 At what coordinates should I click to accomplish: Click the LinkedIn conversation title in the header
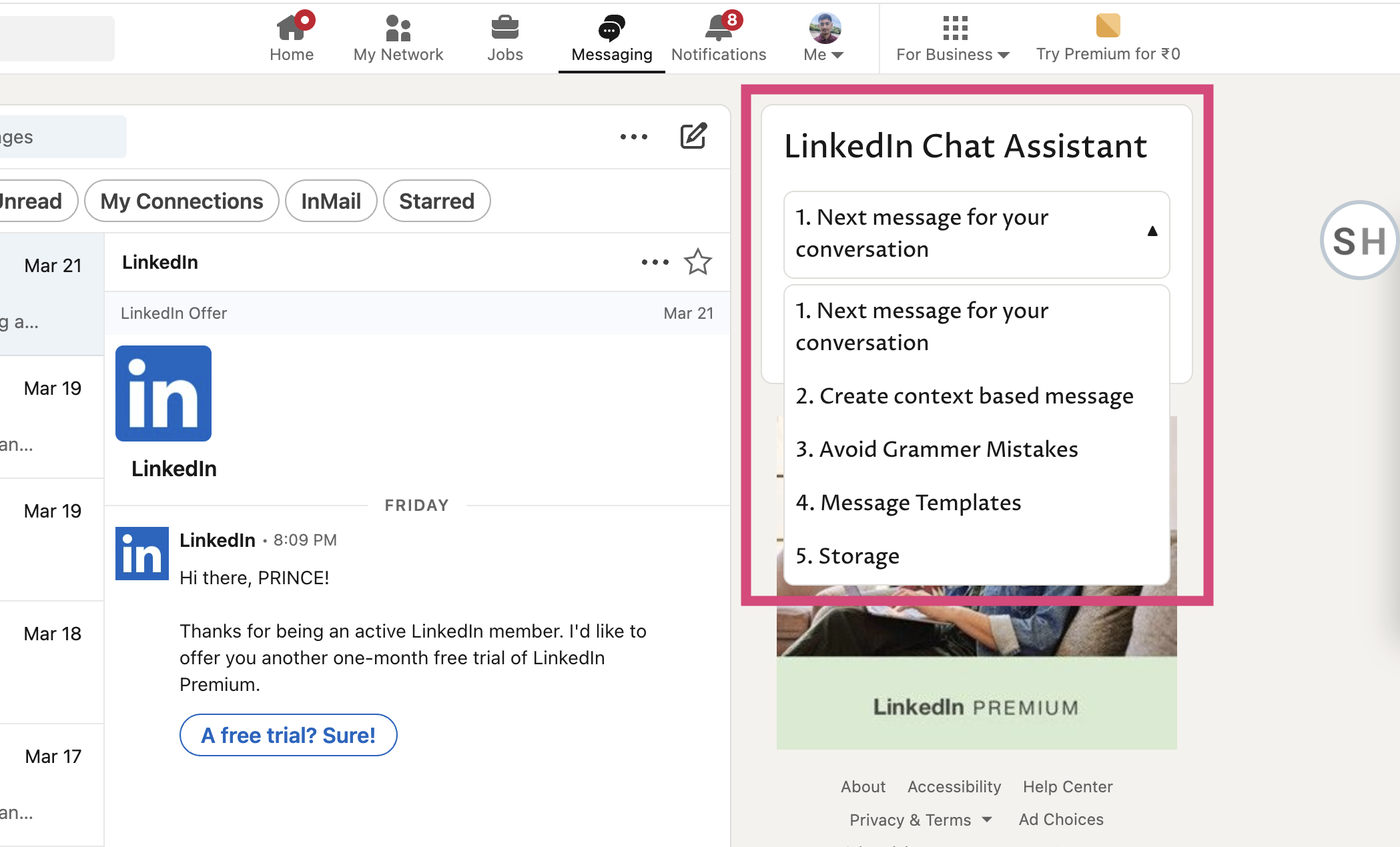tap(160, 262)
